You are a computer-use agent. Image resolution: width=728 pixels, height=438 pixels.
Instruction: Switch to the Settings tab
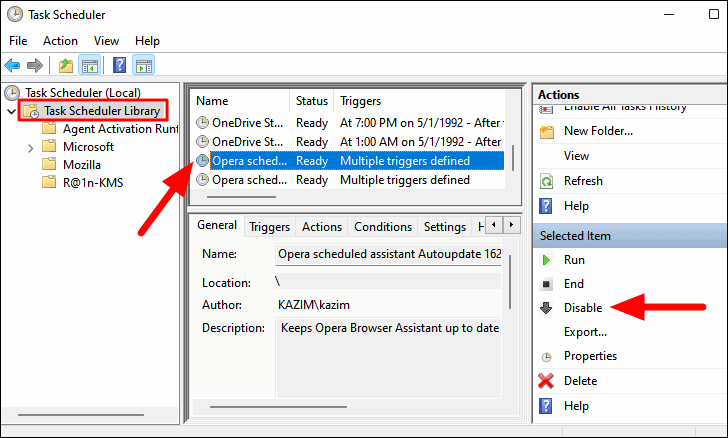pos(445,227)
